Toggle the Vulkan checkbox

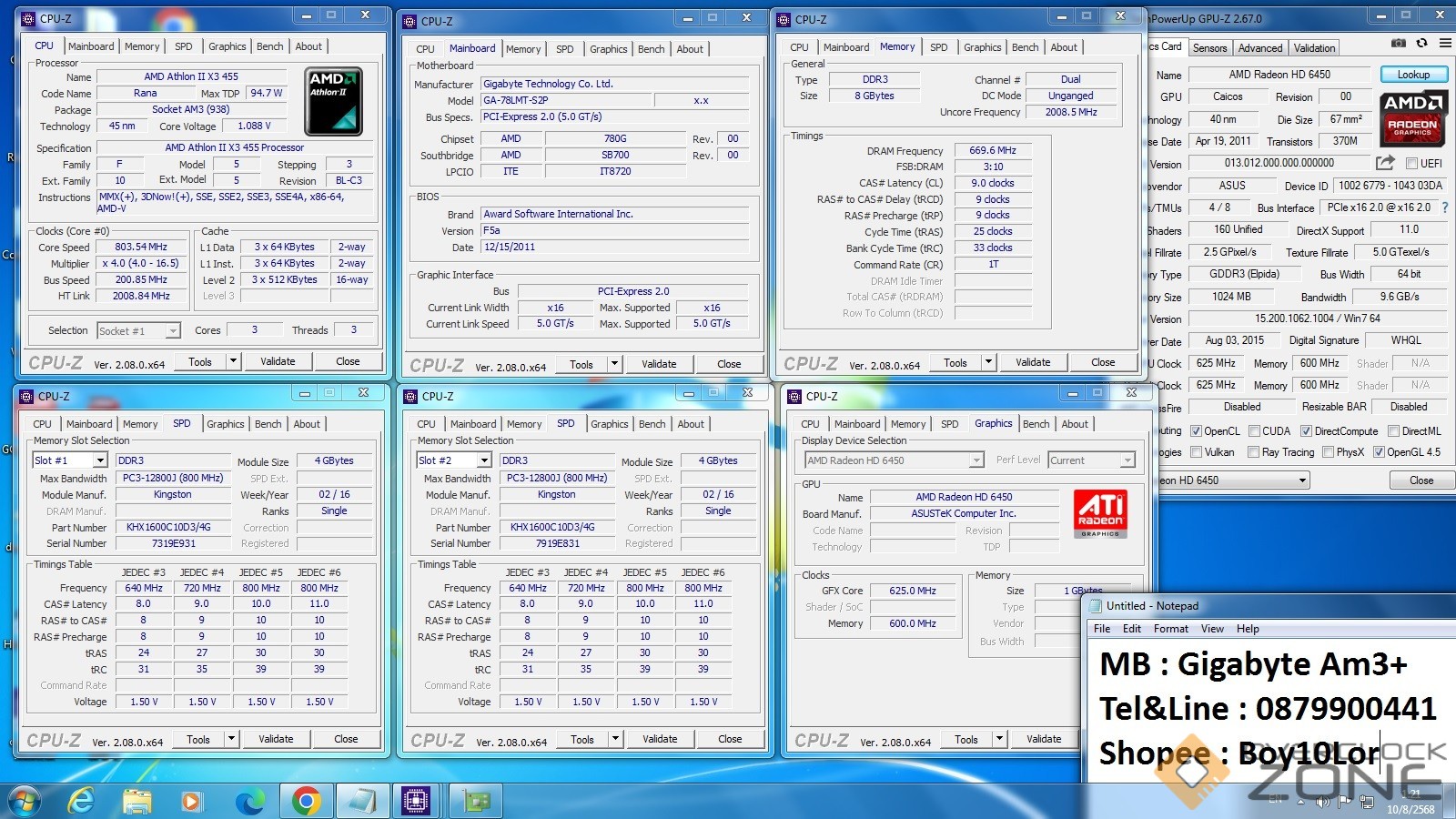coord(1195,452)
